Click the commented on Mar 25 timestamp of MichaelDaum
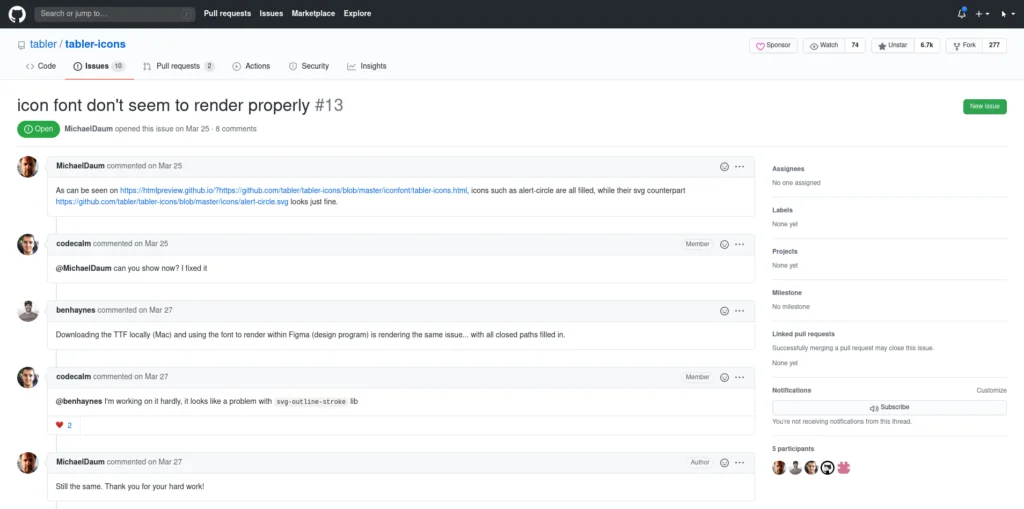This screenshot has height=509, width=1024. pos(144,166)
